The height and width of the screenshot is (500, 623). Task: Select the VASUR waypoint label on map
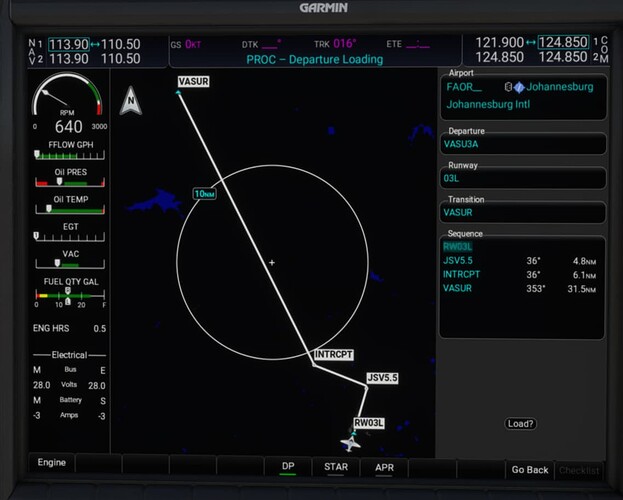pyautogui.click(x=193, y=81)
